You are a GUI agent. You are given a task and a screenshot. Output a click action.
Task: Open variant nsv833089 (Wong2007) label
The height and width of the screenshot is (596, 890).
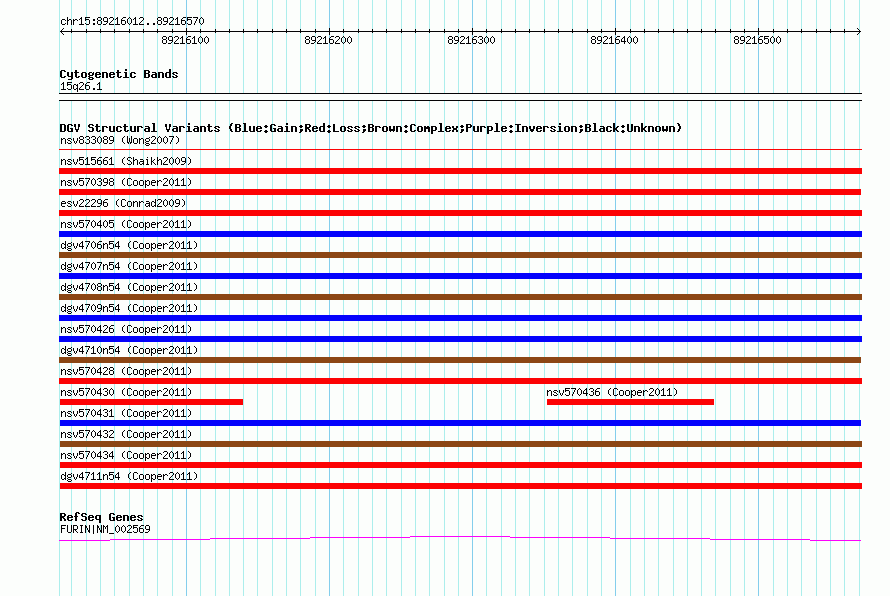[x=120, y=140]
